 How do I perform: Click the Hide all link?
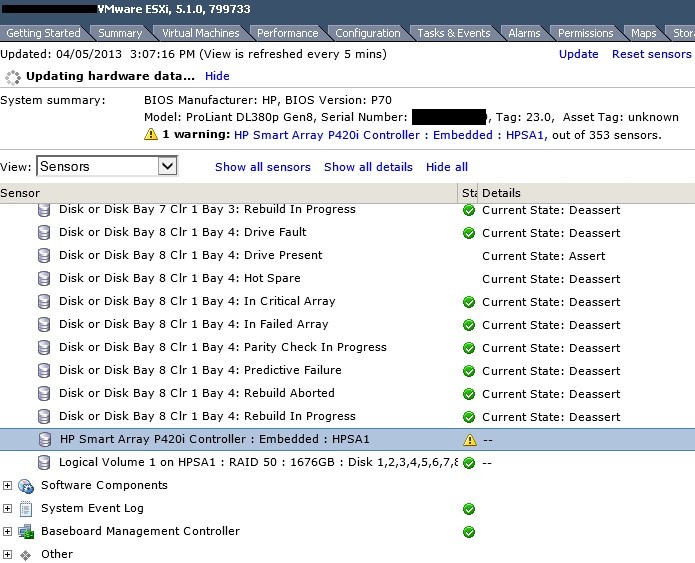[447, 167]
